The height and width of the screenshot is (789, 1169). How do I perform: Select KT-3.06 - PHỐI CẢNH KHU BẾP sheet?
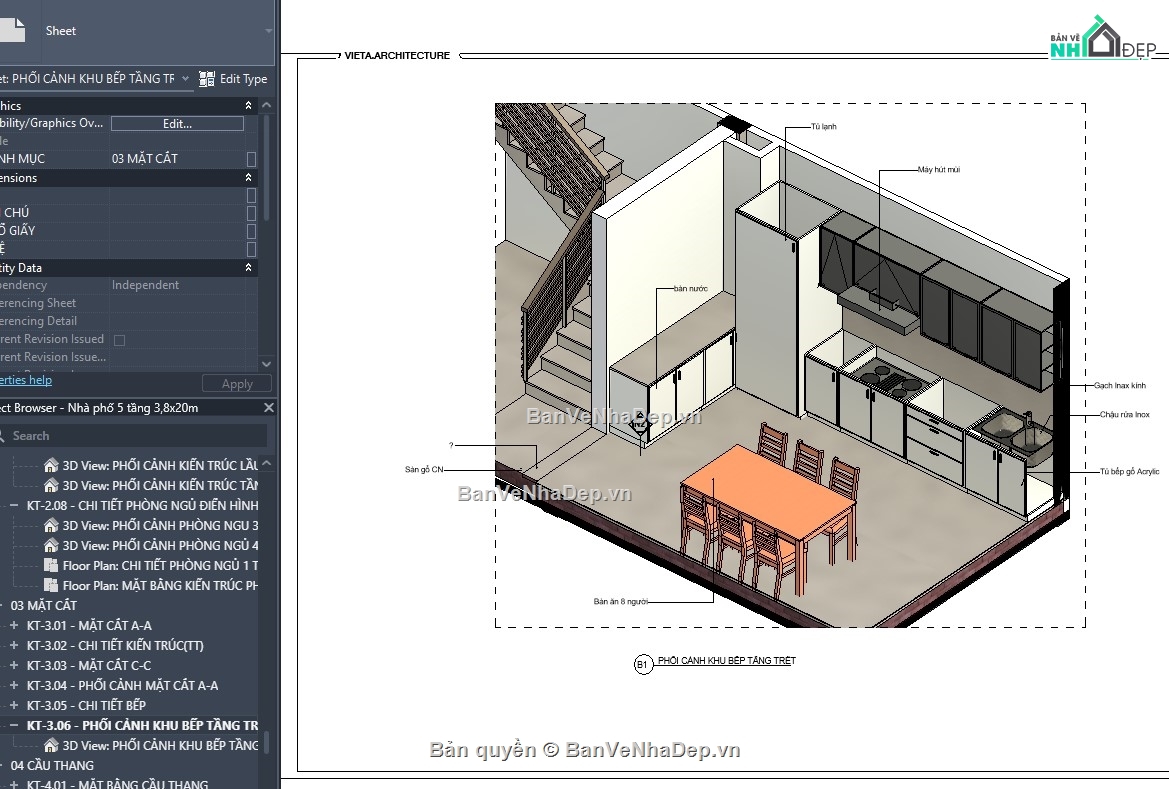tap(142, 725)
